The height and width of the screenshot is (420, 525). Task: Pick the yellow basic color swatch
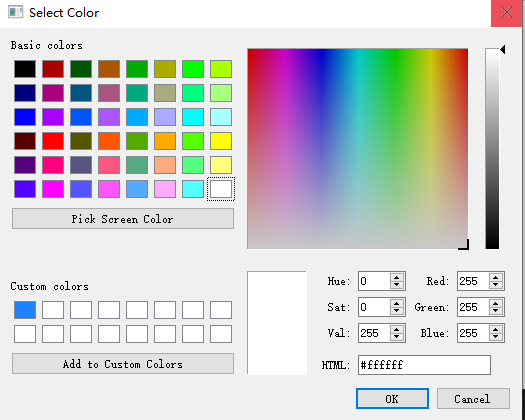[x=221, y=141]
